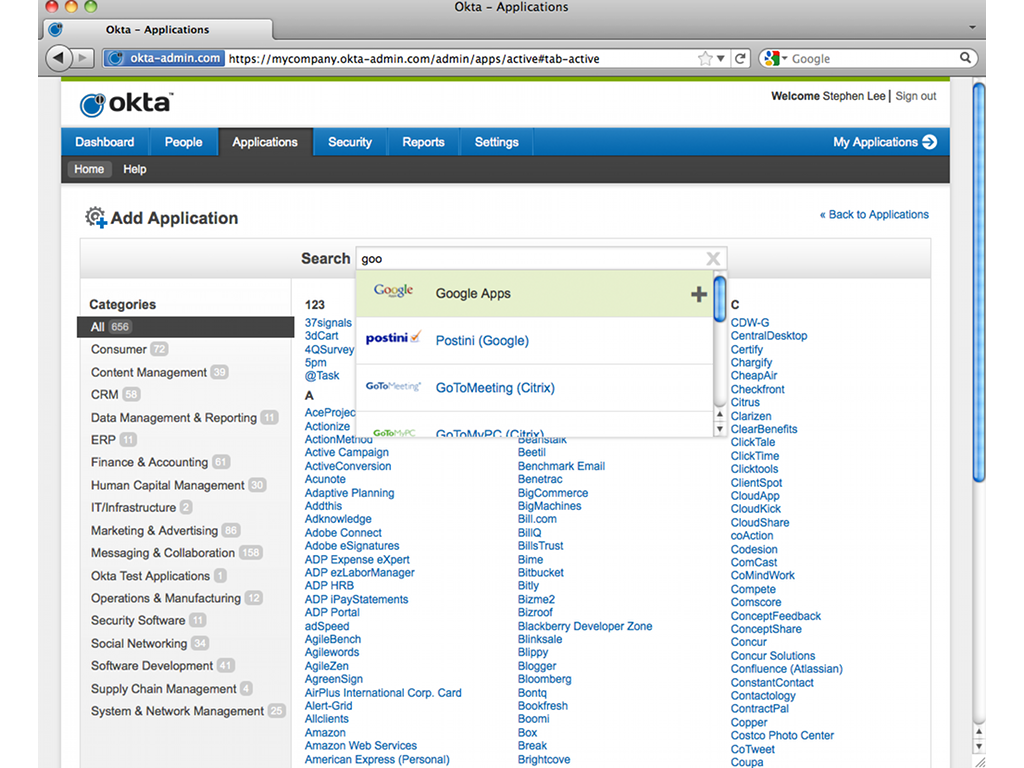Click the search results down scroll arrow

click(719, 429)
